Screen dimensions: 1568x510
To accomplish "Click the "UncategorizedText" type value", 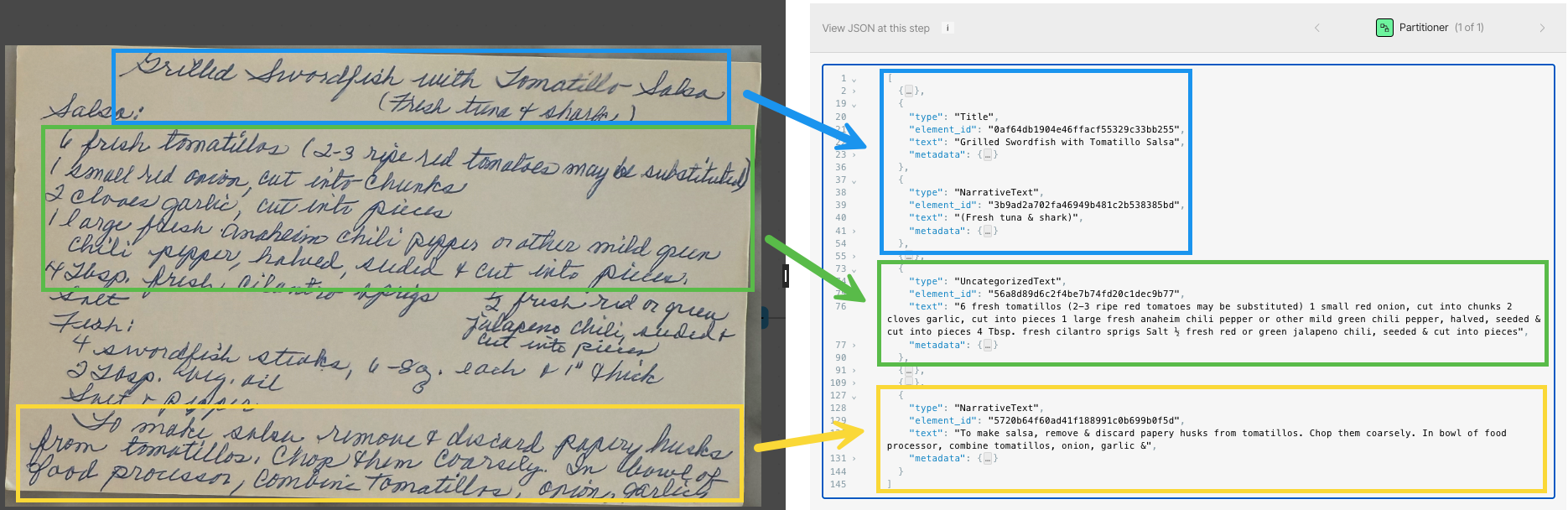I will 1008,282.
